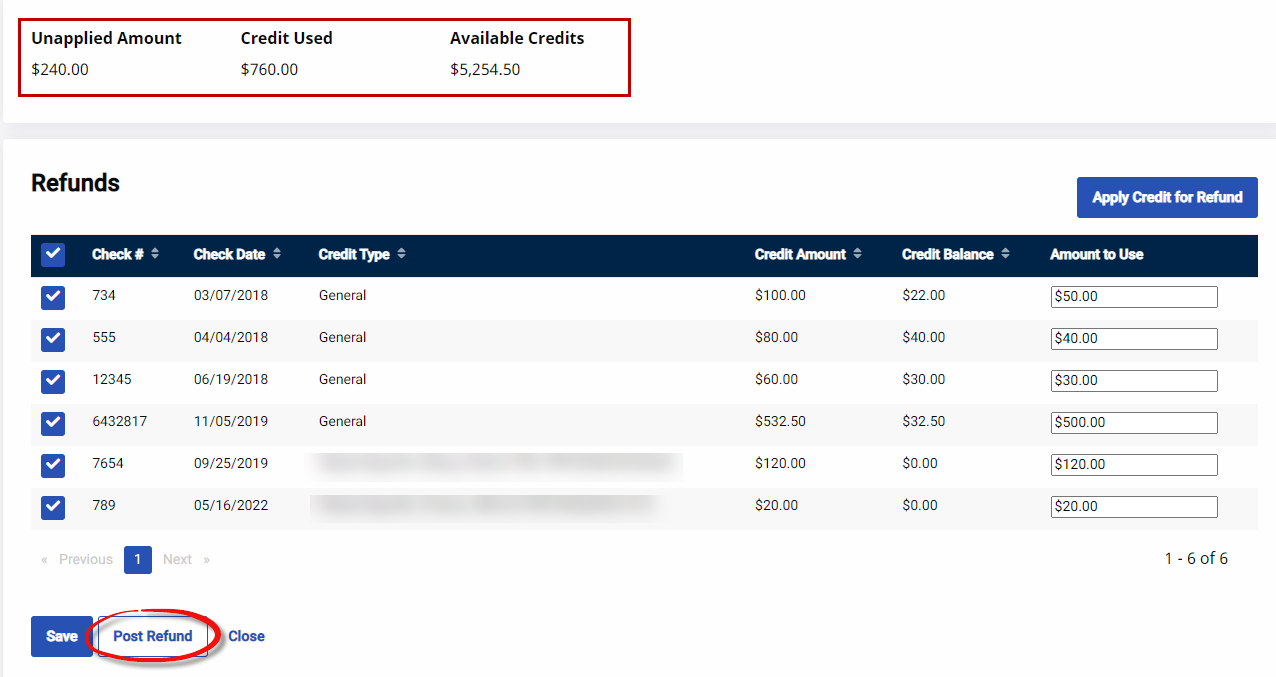
Task: Click the $500.00 Amount to Use field
Action: 1133,423
